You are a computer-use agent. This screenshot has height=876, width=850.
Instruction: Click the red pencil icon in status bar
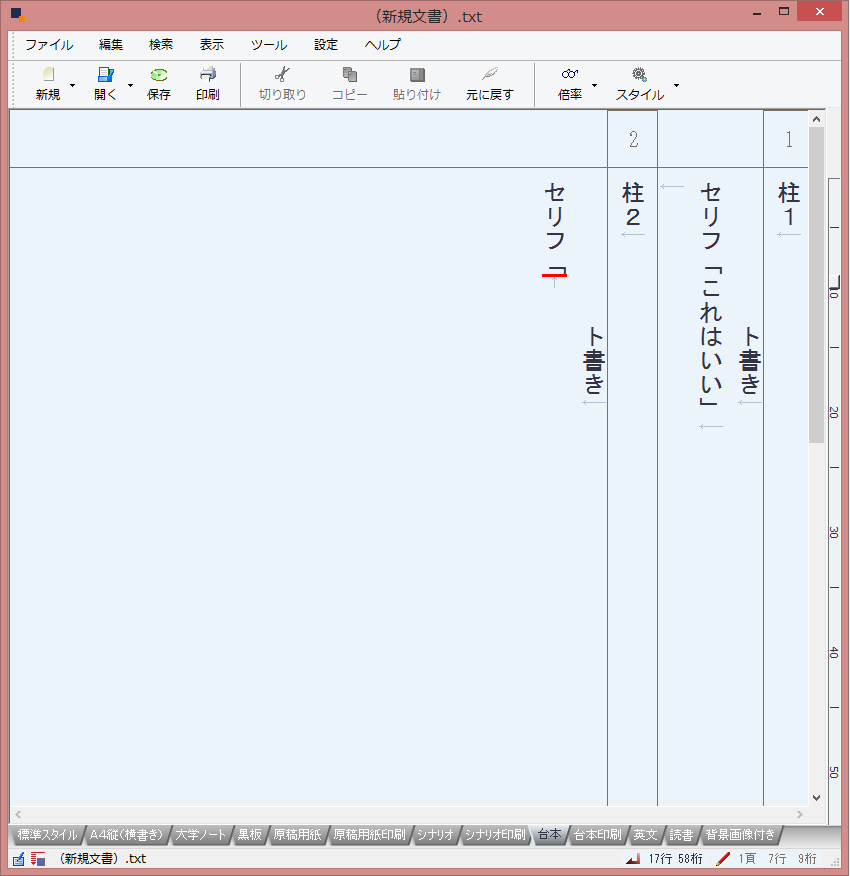click(x=723, y=859)
